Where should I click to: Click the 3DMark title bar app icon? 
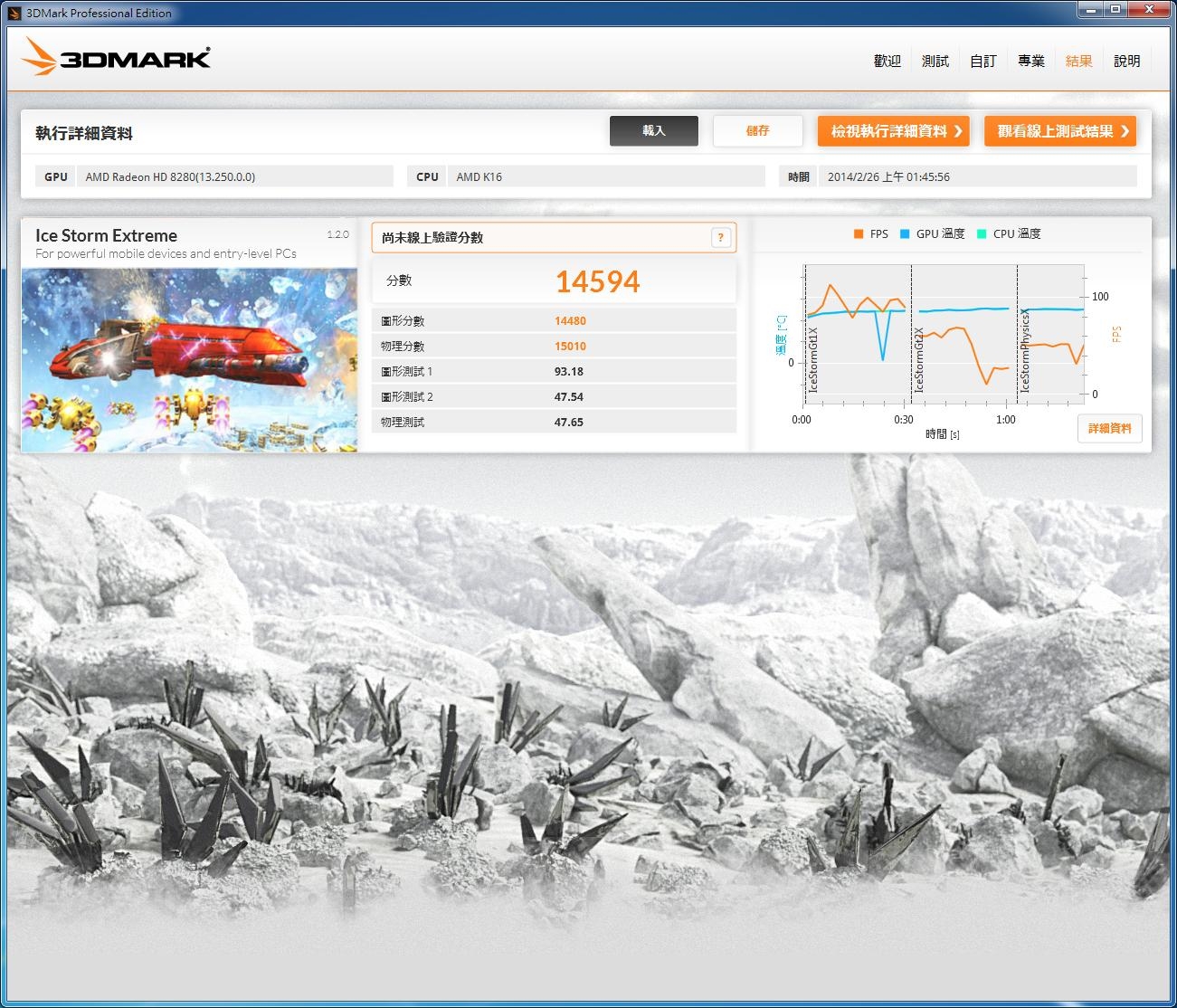(x=14, y=13)
